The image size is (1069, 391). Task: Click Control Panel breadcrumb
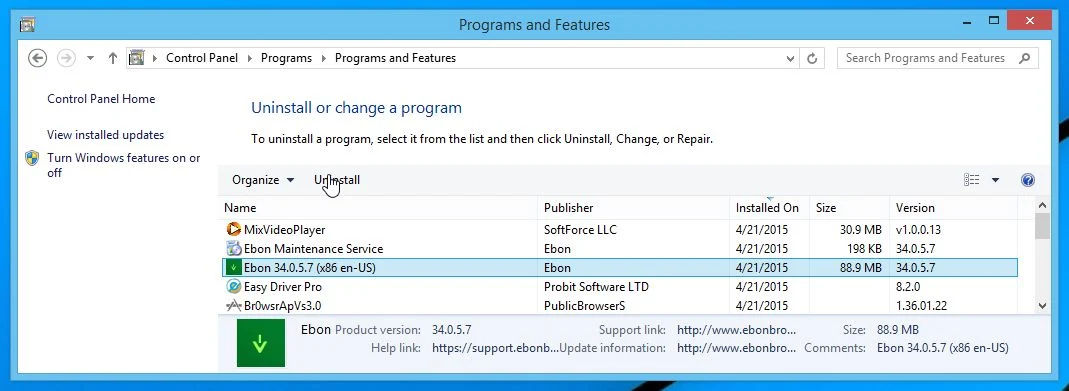coord(202,58)
